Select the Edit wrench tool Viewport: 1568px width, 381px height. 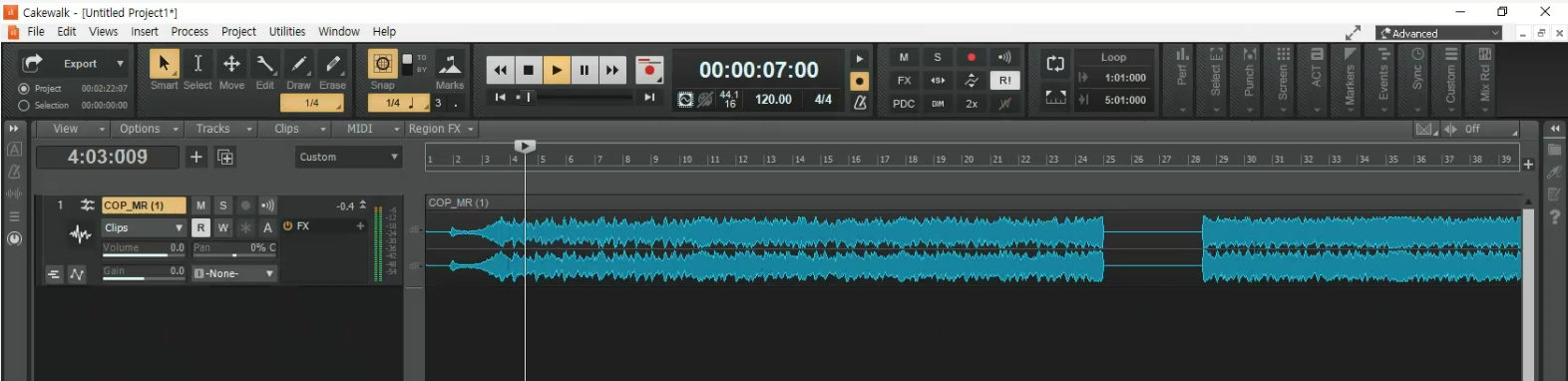(265, 64)
